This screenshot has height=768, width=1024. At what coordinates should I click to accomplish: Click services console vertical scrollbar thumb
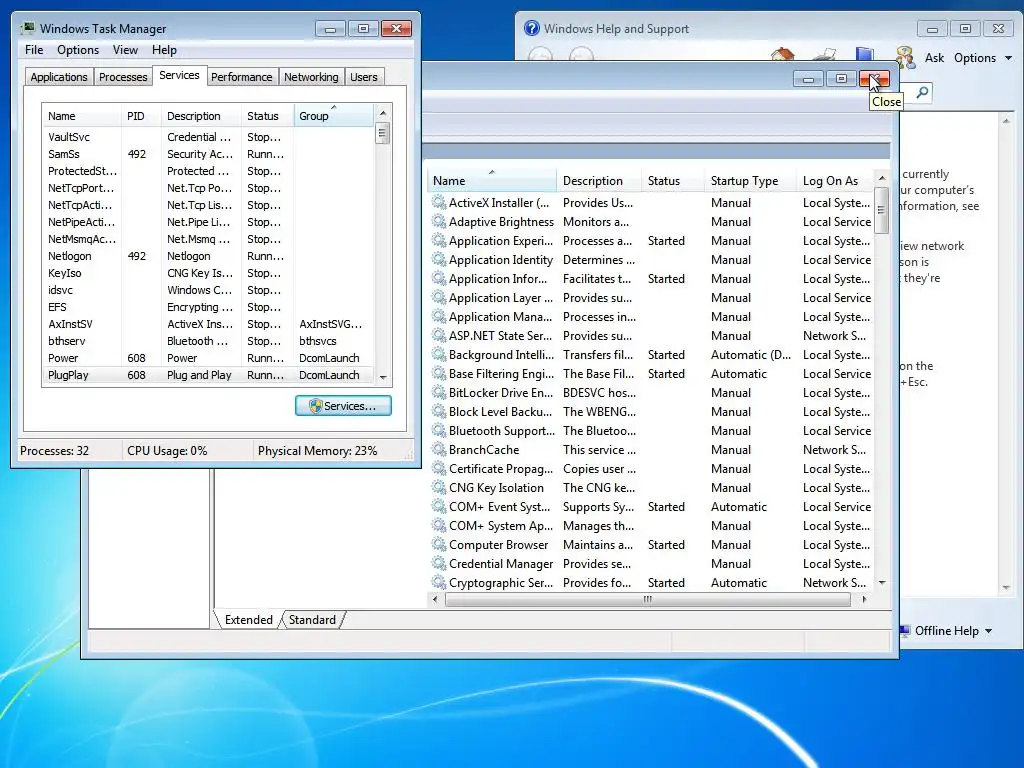click(x=881, y=210)
